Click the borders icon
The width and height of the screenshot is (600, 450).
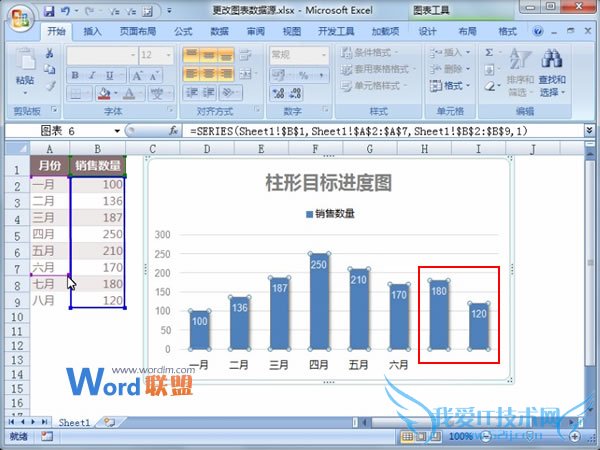click(x=76, y=93)
